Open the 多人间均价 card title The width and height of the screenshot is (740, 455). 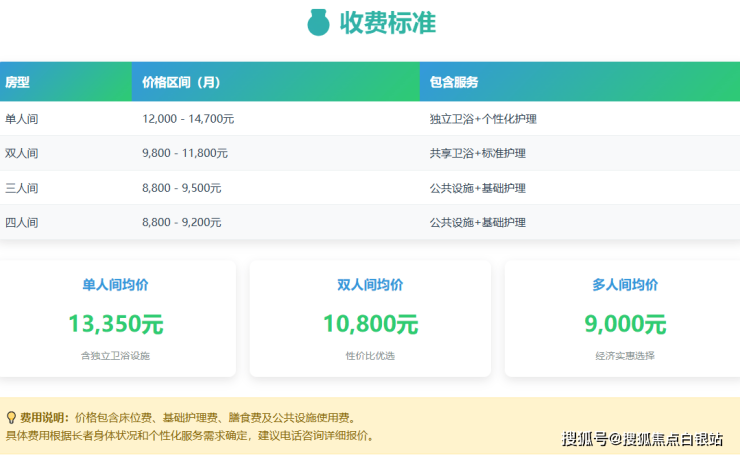(x=625, y=285)
